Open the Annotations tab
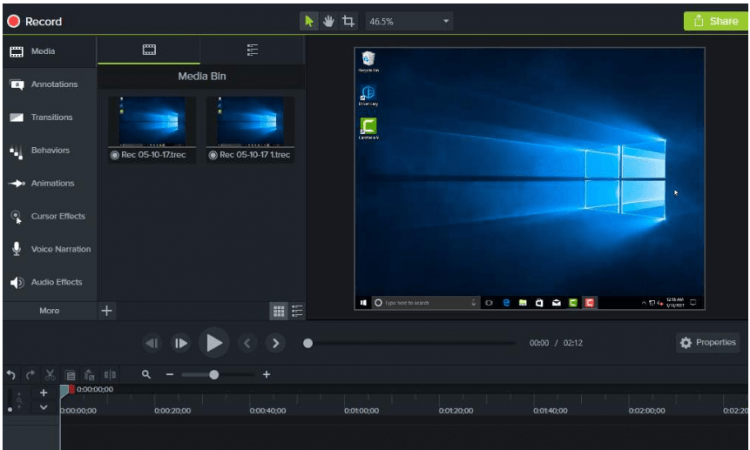This screenshot has height=450, width=750. click(x=50, y=84)
